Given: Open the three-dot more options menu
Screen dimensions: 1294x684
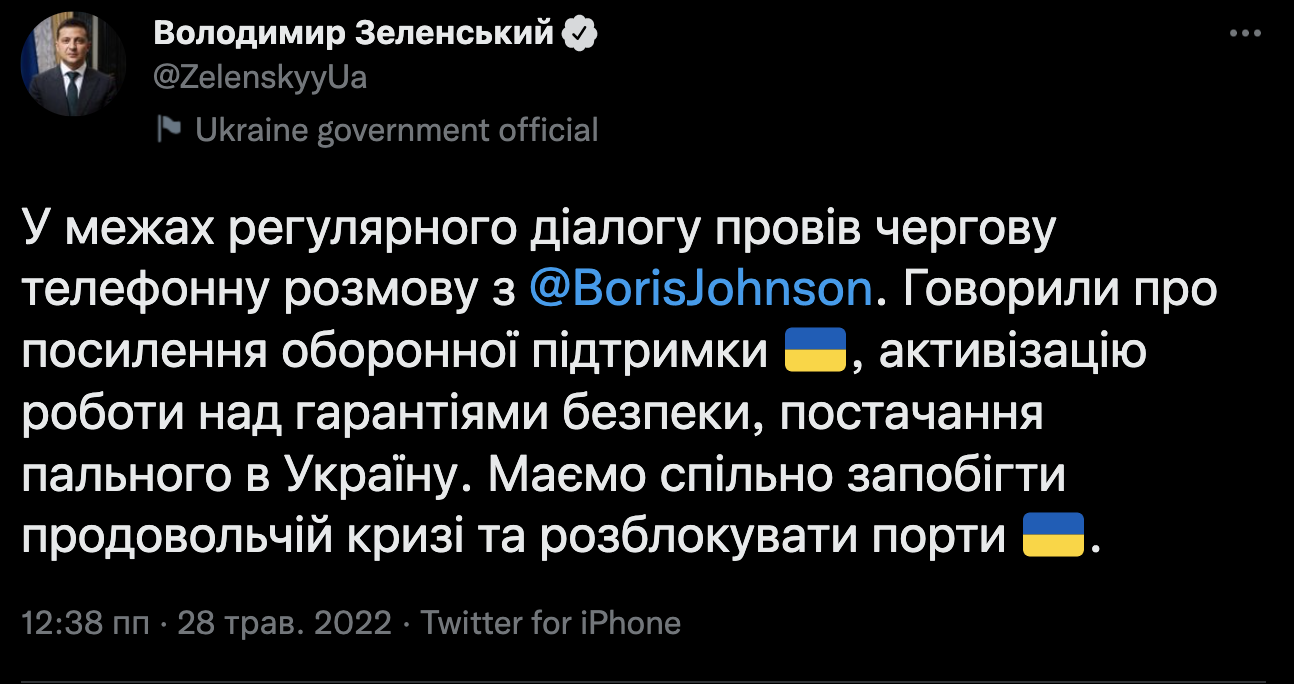Looking at the screenshot, I should coord(1244,34).
